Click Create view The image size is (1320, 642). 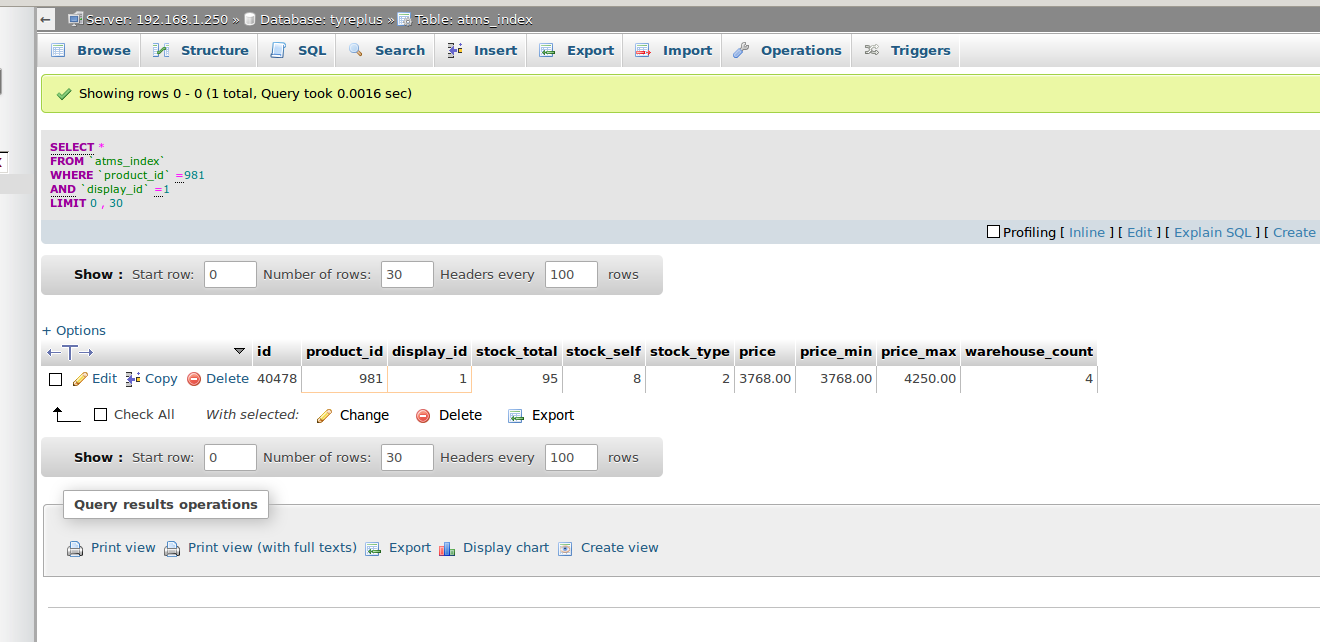click(608, 548)
